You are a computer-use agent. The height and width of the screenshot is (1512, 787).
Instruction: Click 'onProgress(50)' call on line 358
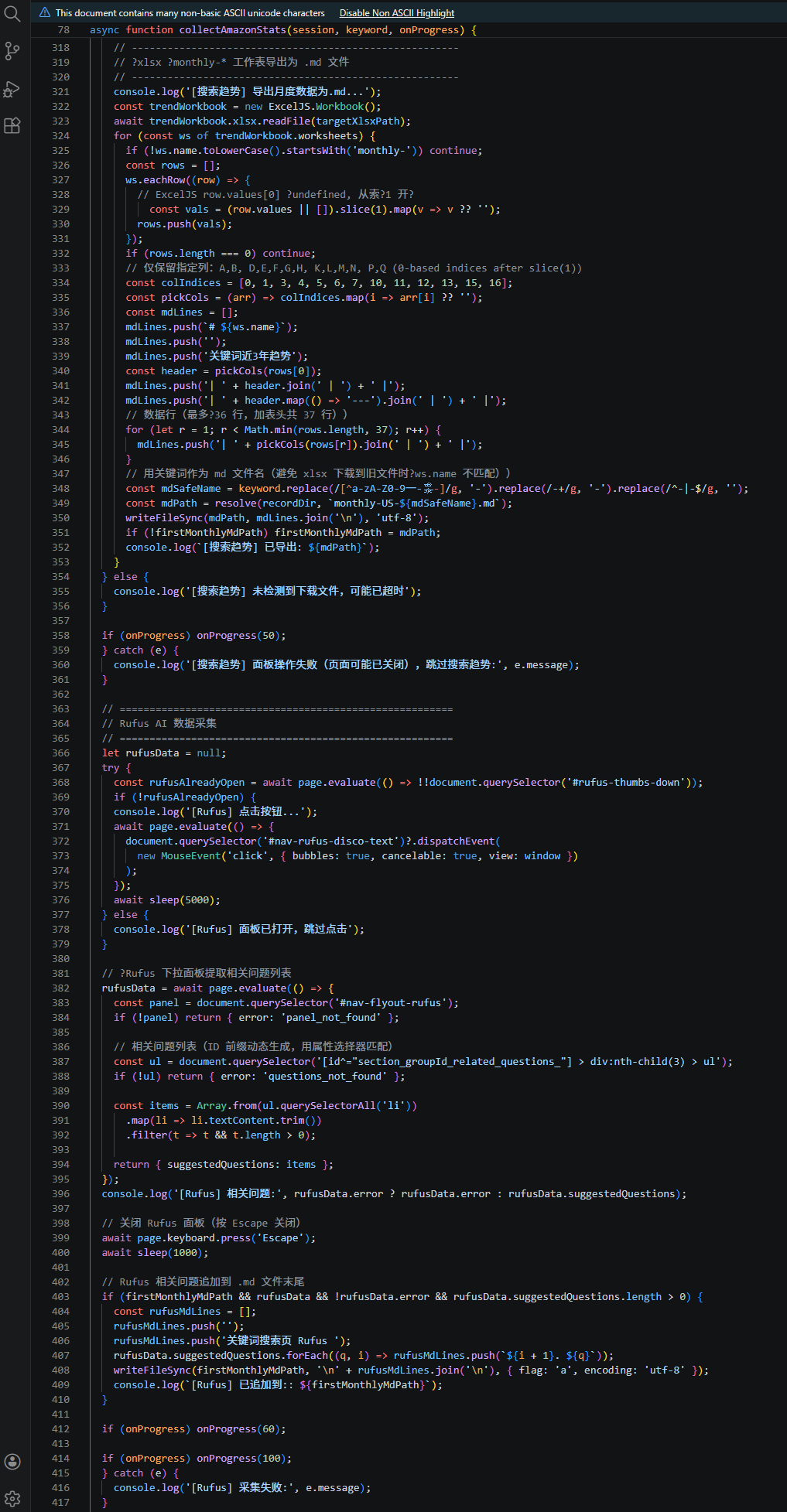pos(238,636)
